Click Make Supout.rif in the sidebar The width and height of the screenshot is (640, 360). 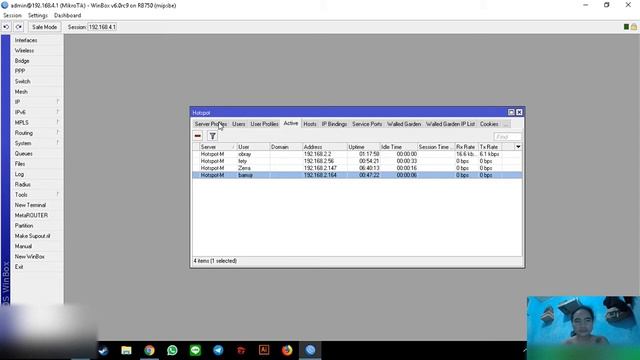click(x=32, y=236)
